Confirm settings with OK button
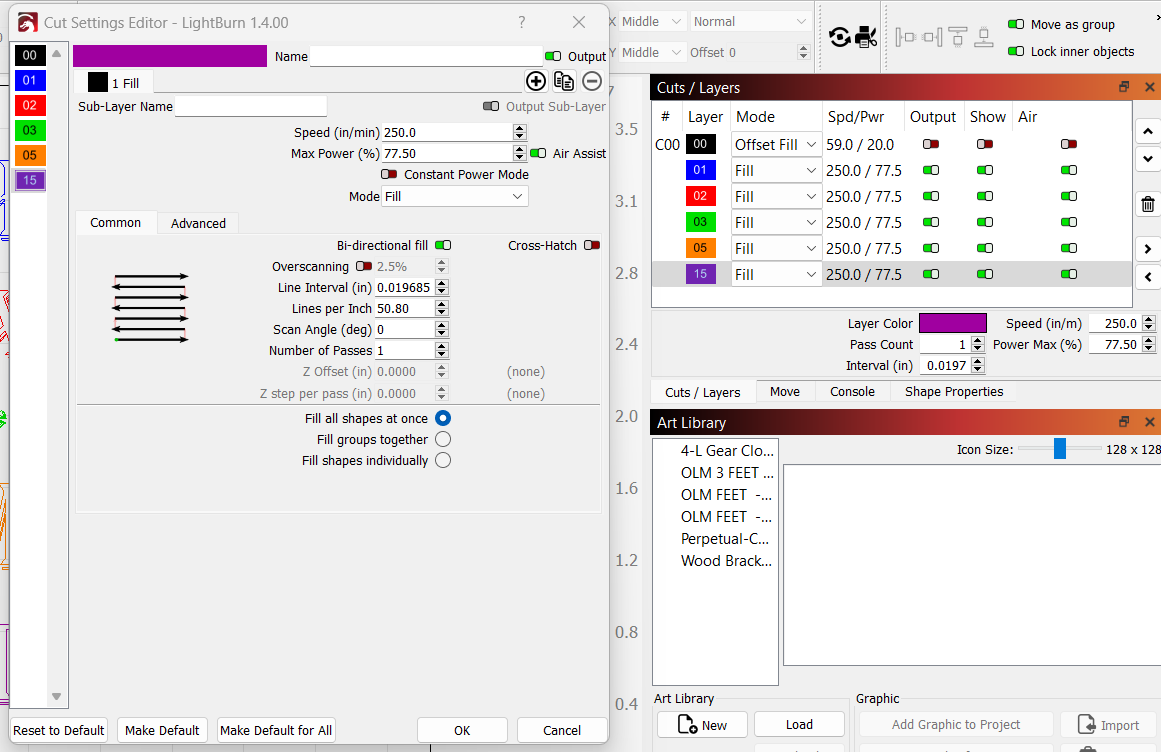The image size is (1161, 752). pyautogui.click(x=462, y=730)
